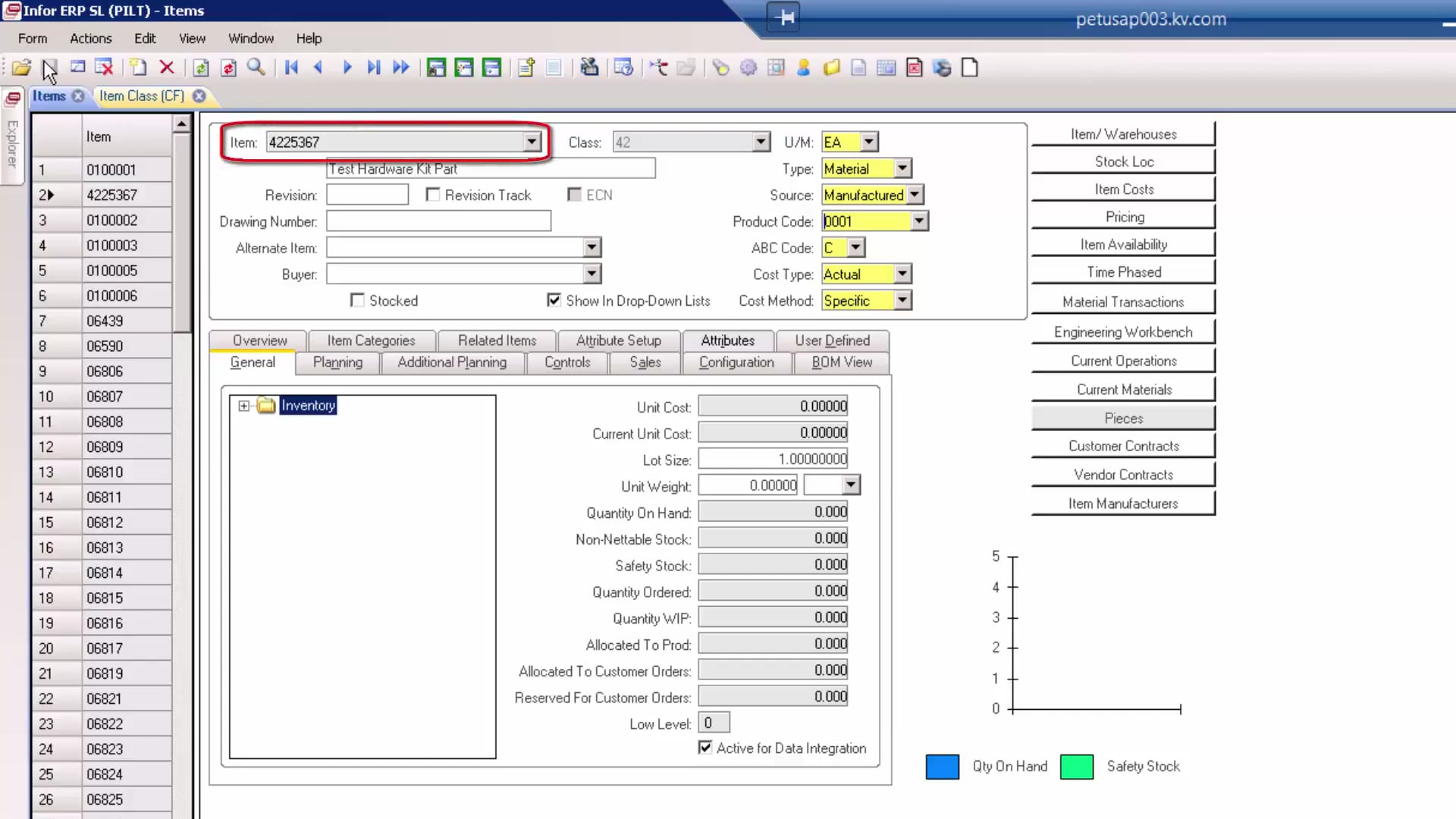
Task: Open the Find magnifier tool
Action: coord(256,67)
